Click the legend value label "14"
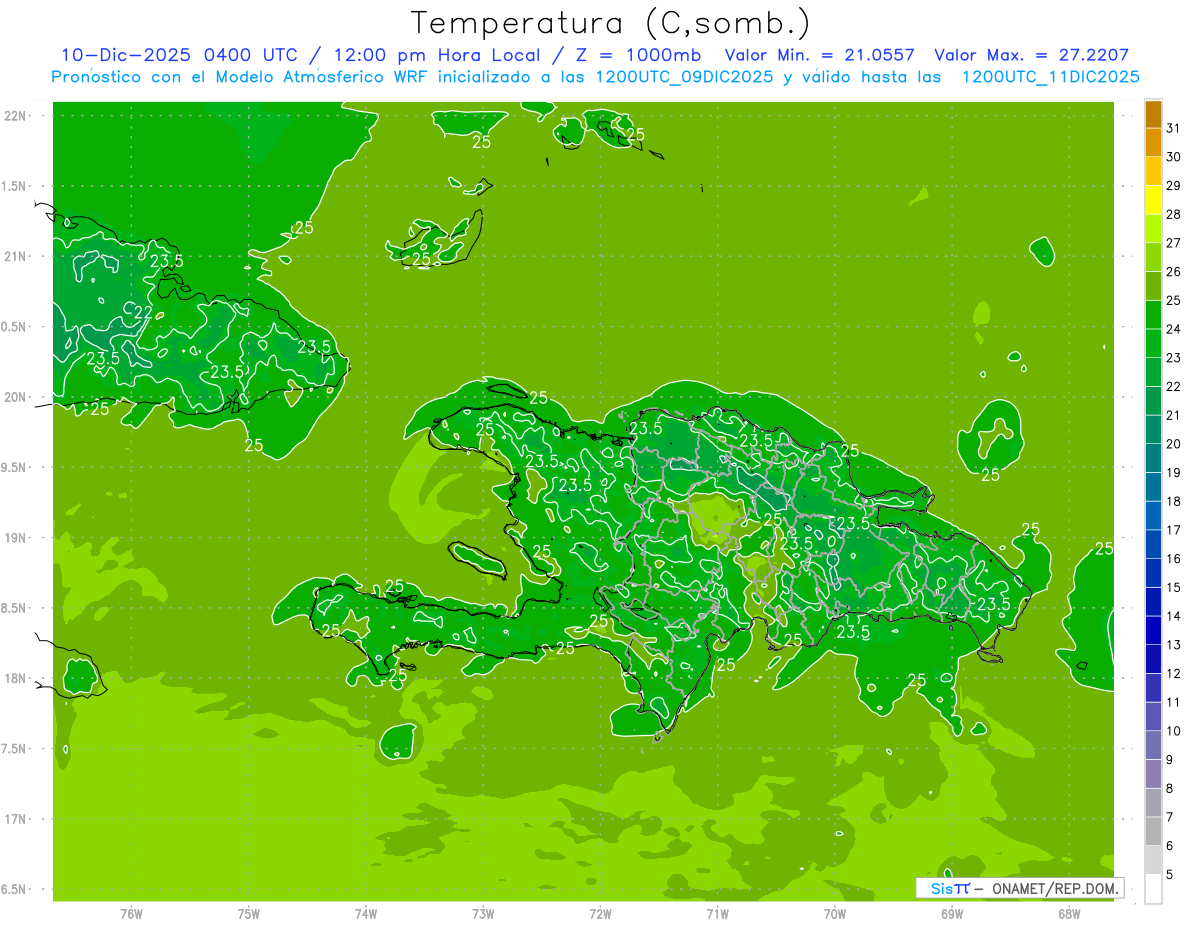This screenshot has height=927, width=1200. (1174, 616)
